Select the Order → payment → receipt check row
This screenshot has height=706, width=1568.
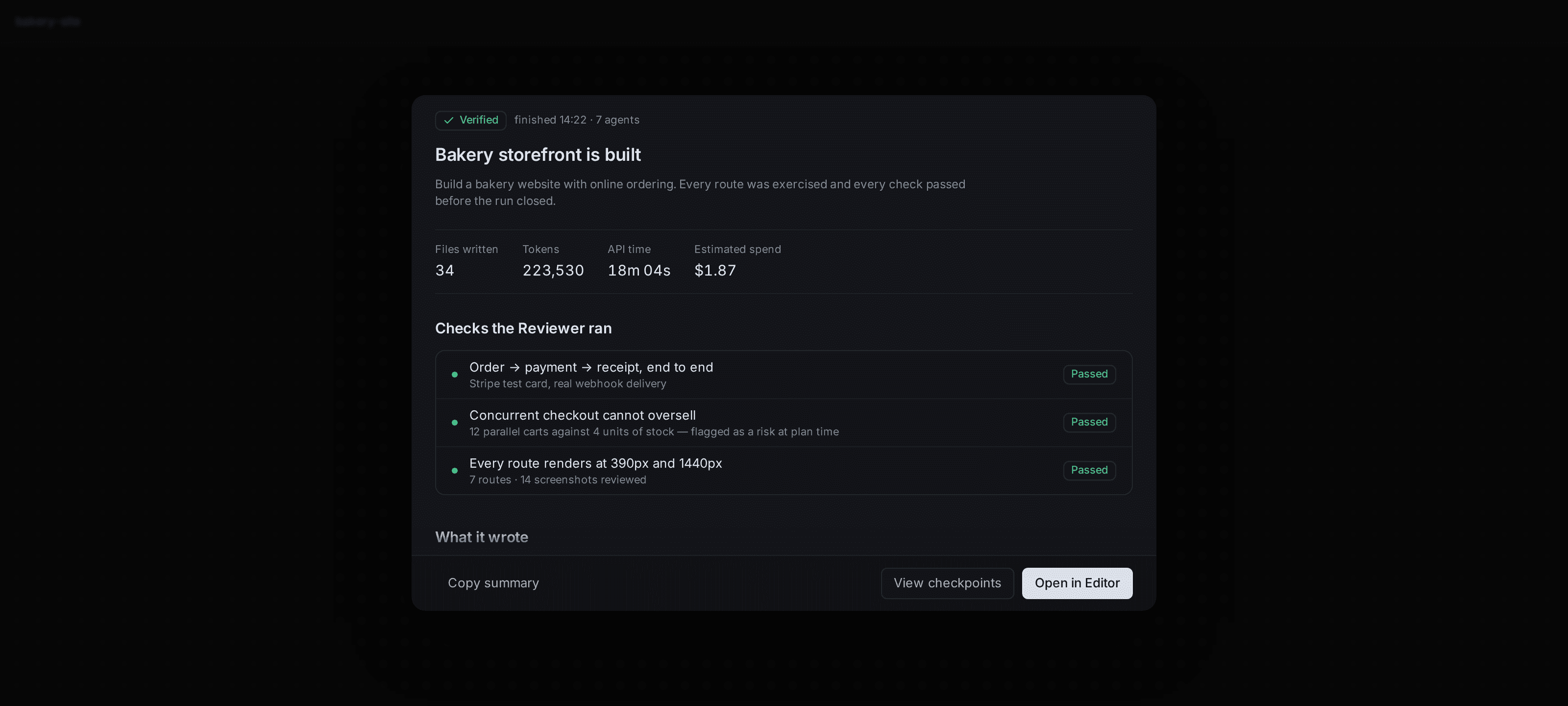pos(784,375)
